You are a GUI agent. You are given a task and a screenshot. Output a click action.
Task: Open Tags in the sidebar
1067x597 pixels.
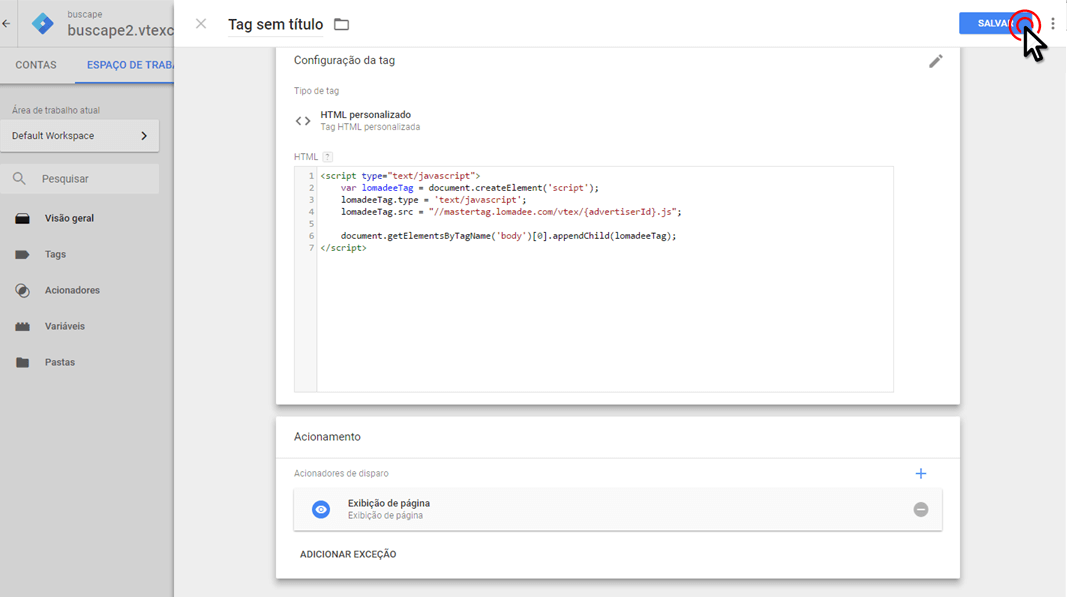[56, 255]
